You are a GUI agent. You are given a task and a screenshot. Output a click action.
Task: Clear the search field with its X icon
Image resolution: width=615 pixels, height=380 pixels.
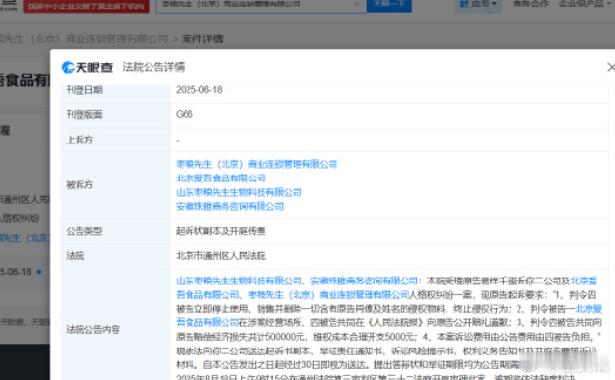pyautogui.click(x=356, y=4)
